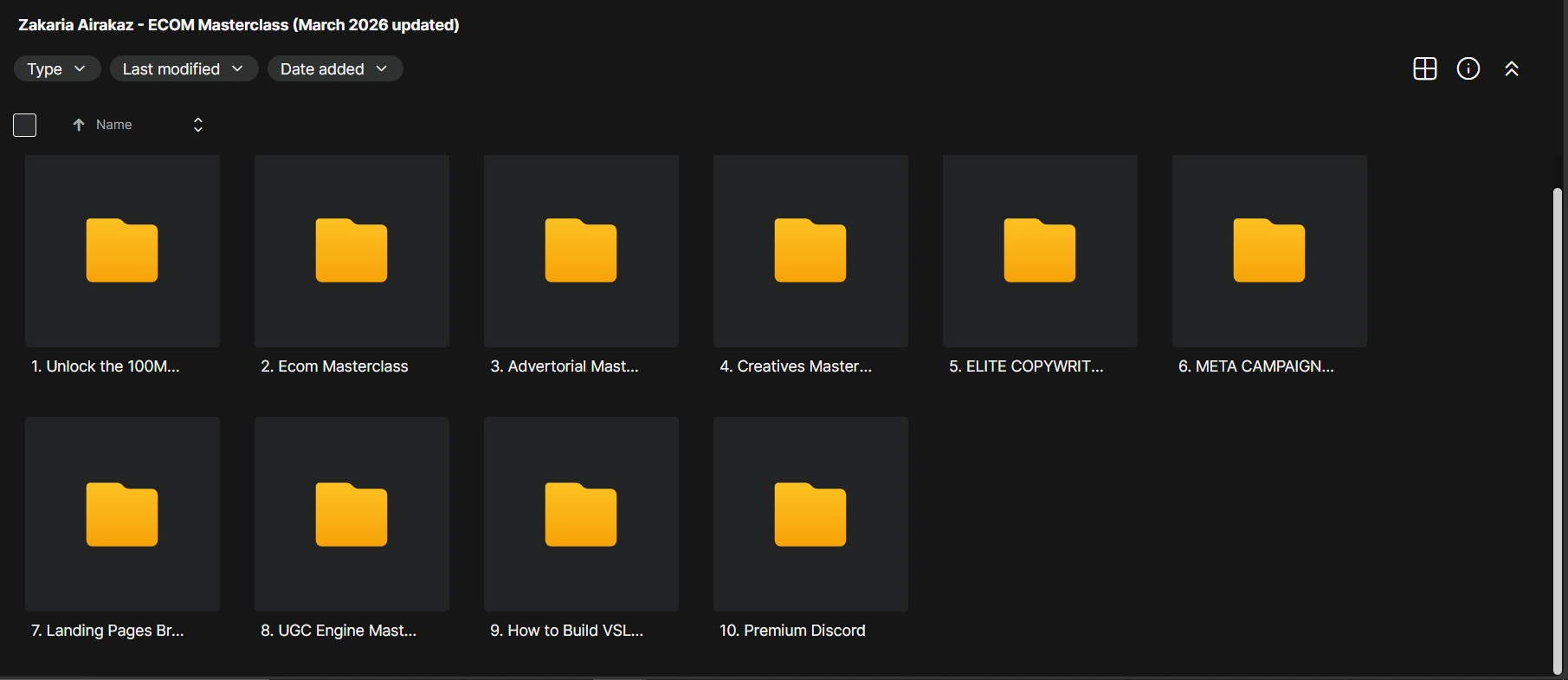Open folder icon for 9. How to Build VSL...

581,515
